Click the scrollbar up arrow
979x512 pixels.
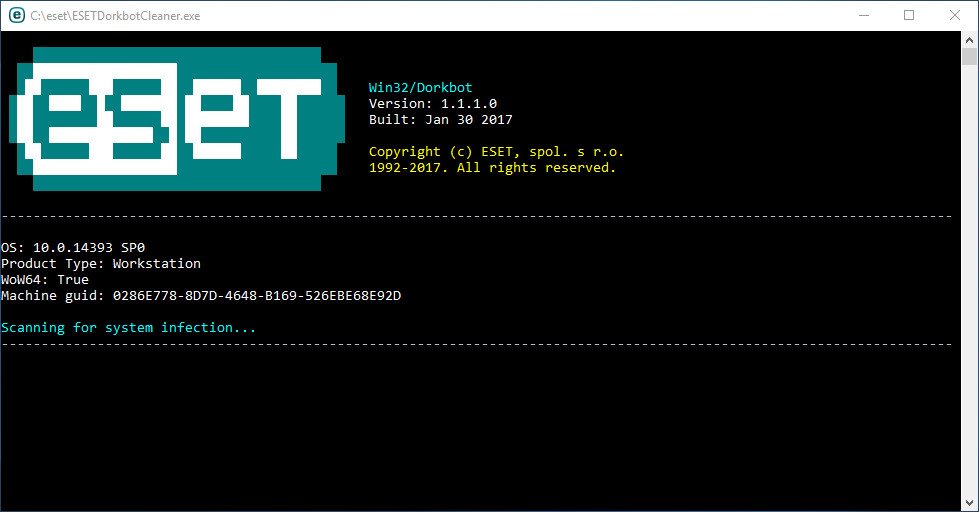[969, 40]
